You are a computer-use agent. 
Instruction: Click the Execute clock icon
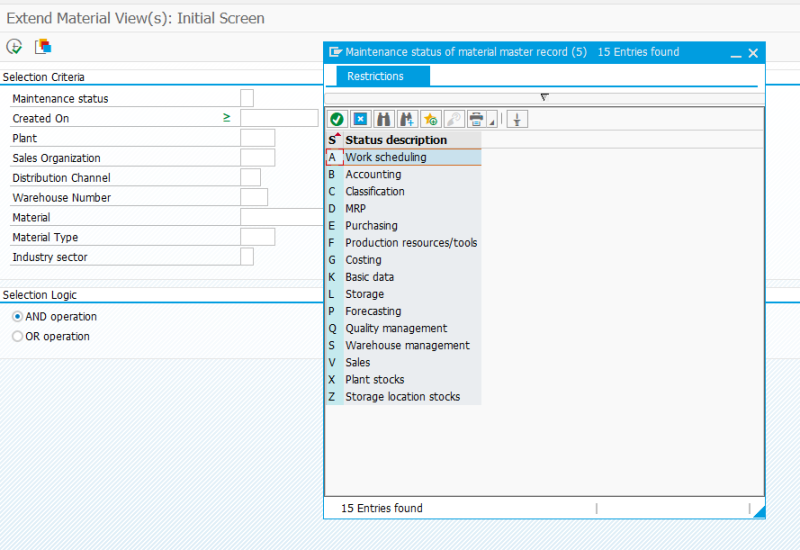14,47
